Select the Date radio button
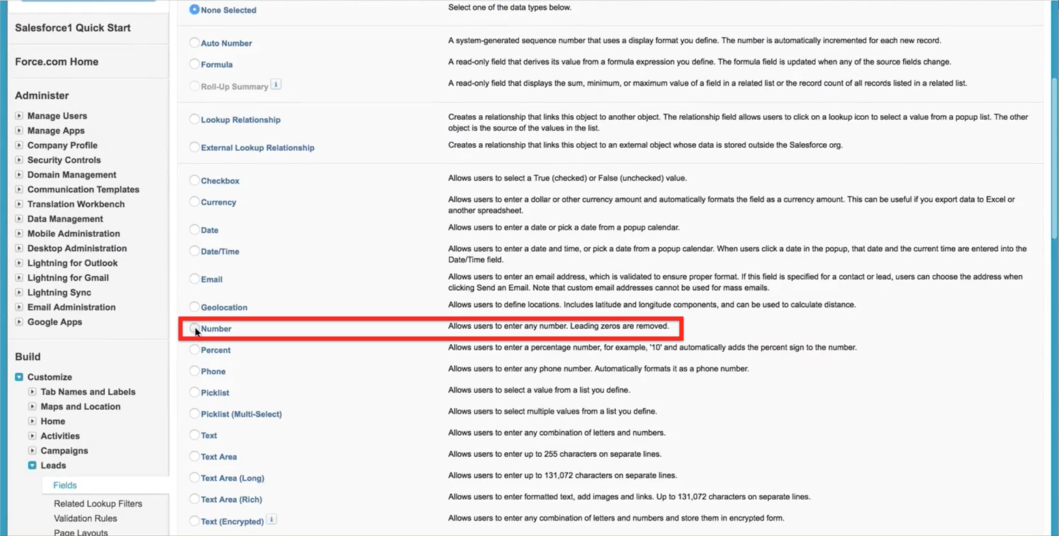 [x=195, y=230]
